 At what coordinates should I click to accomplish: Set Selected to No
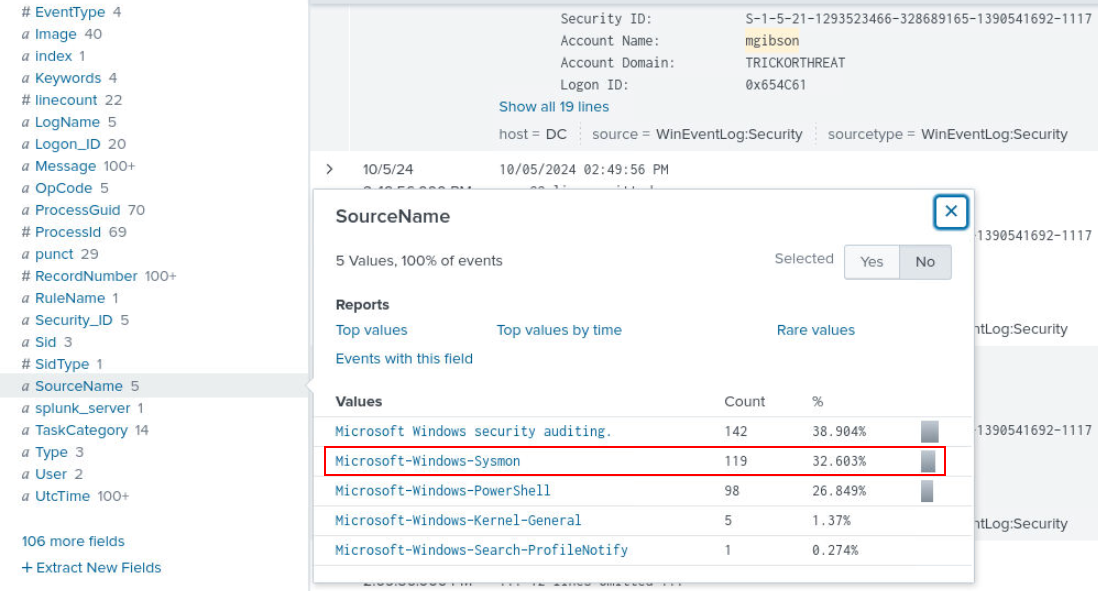pyautogui.click(x=925, y=262)
